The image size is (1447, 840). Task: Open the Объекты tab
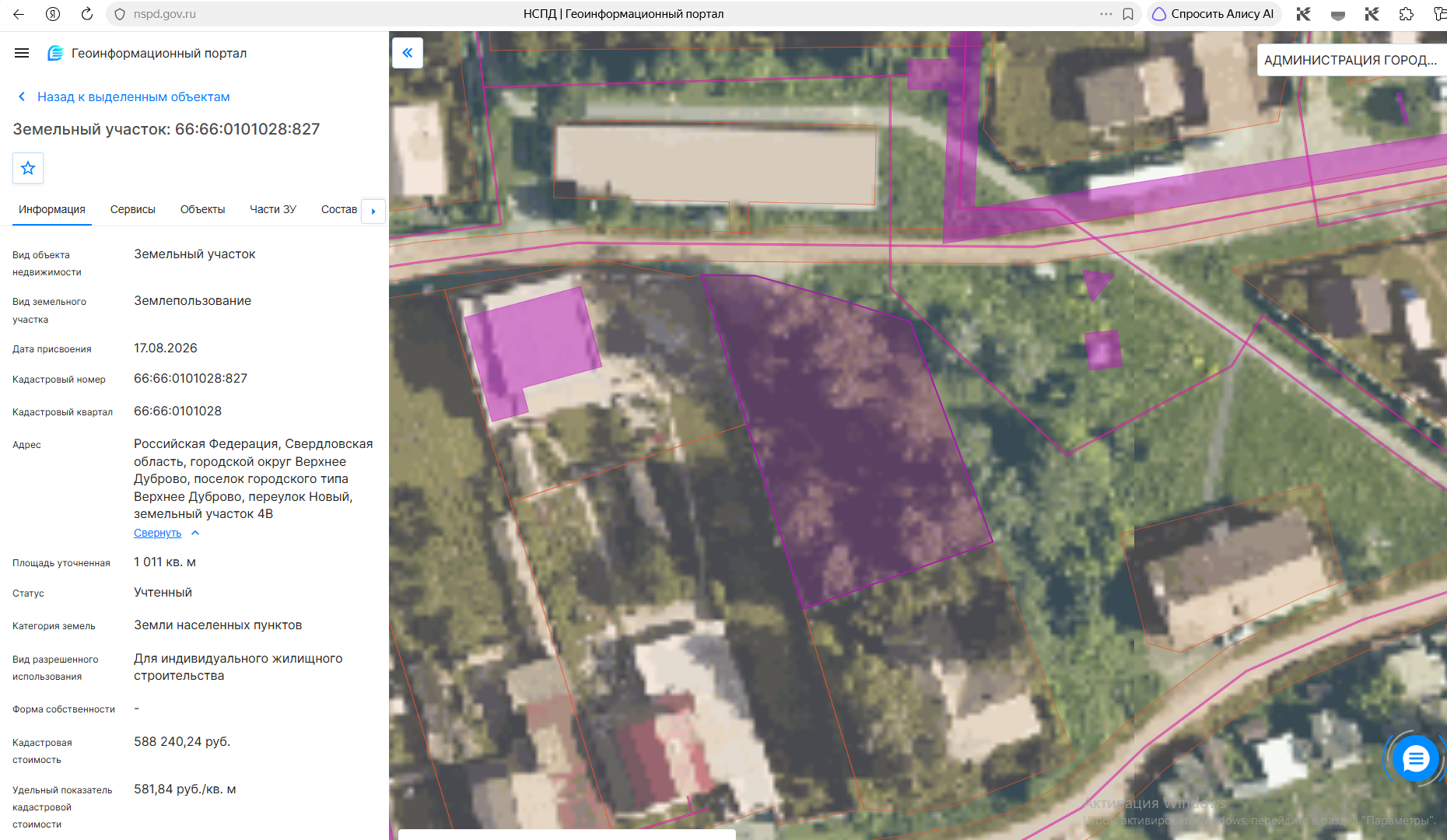[202, 209]
